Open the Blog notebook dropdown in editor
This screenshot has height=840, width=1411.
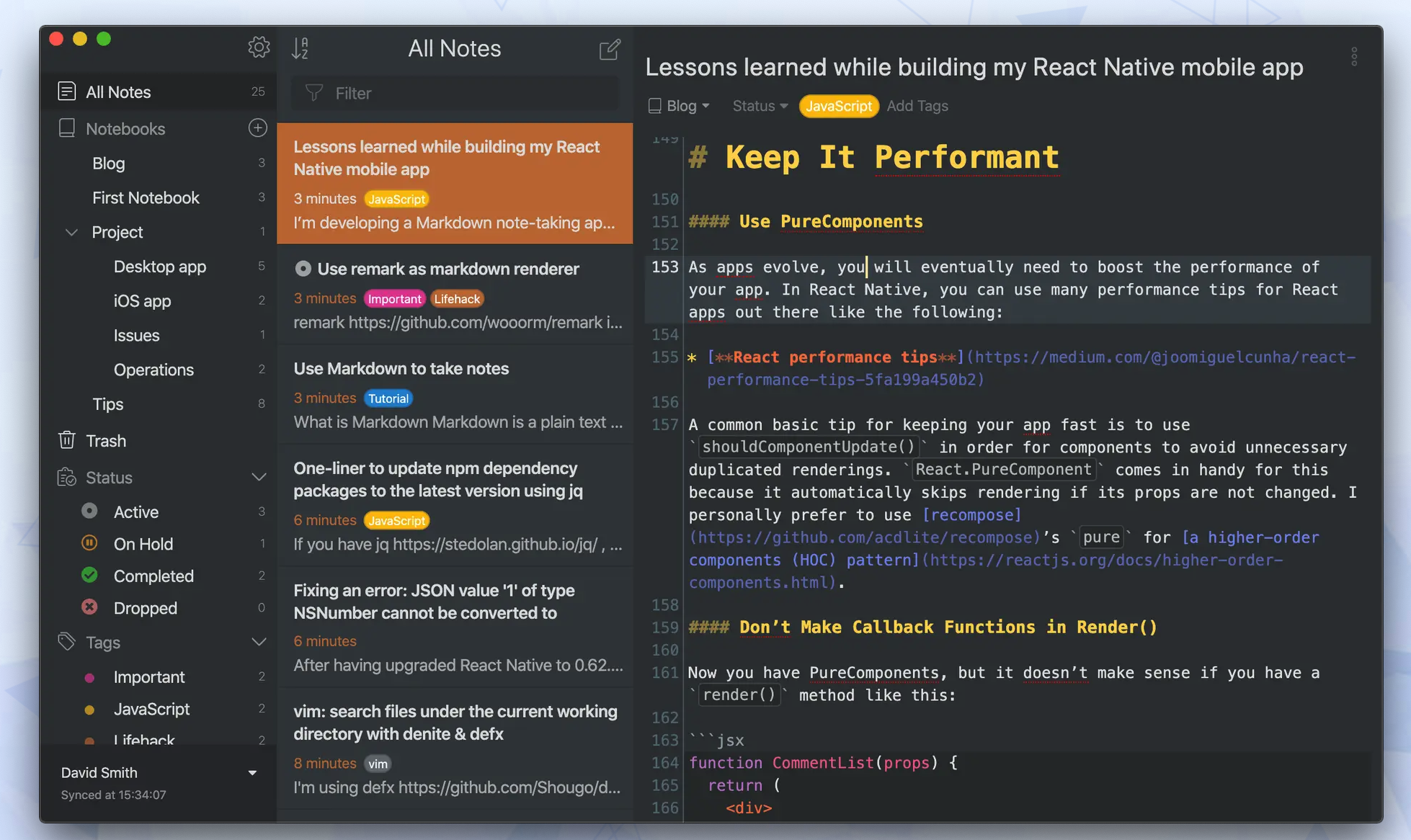680,106
